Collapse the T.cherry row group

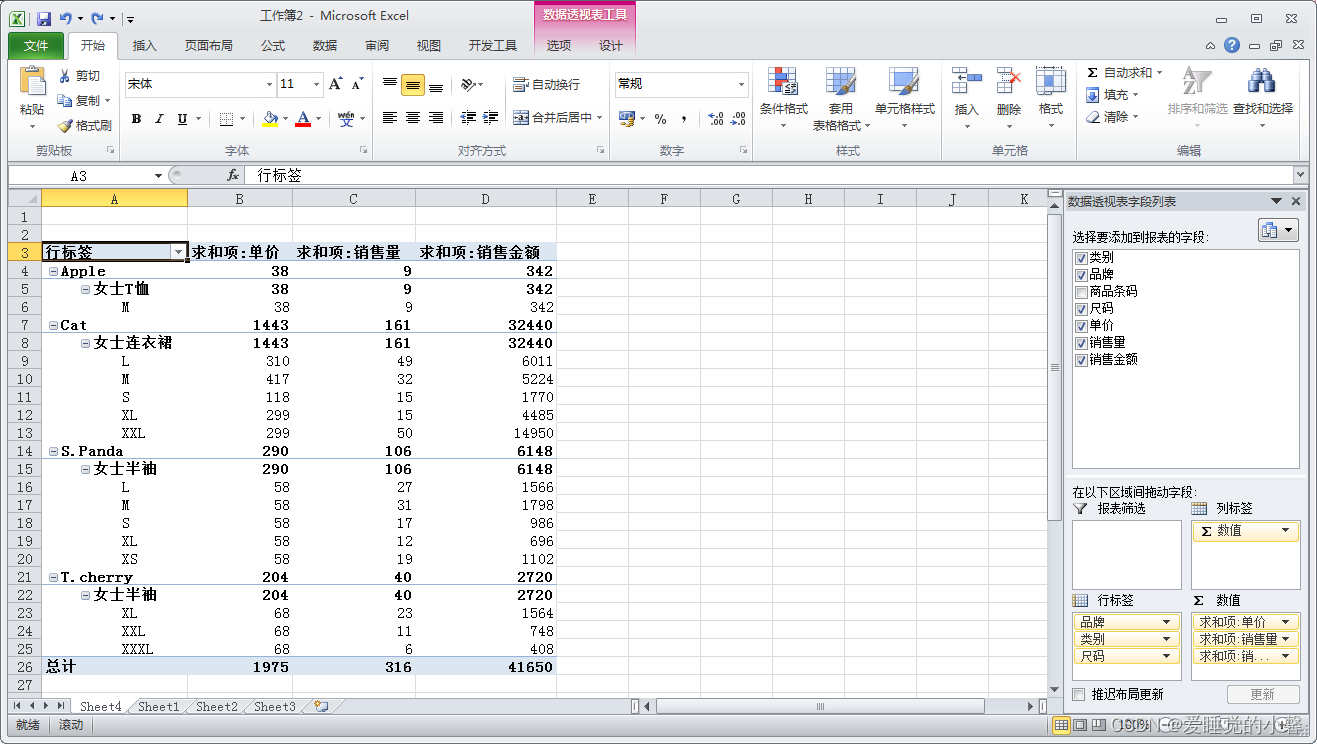(53, 577)
